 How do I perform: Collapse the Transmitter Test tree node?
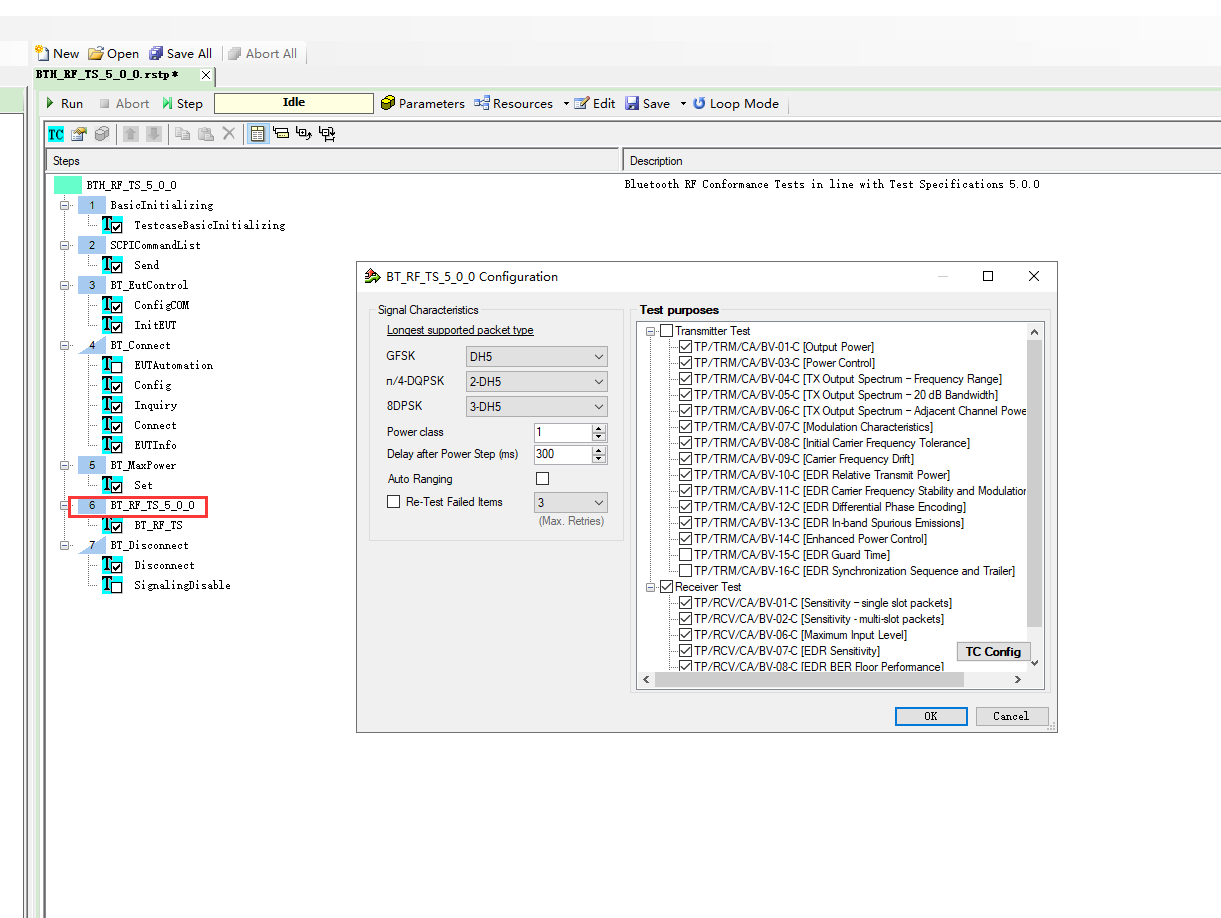coord(651,331)
